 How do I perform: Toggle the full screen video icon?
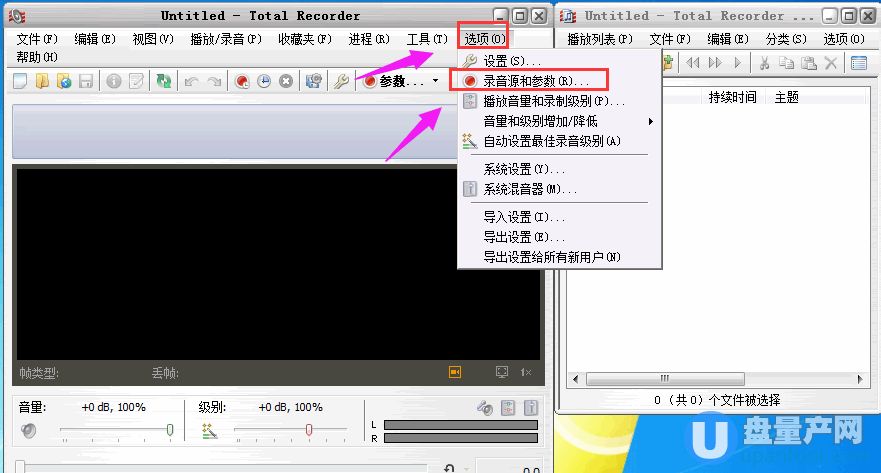[x=502, y=372]
